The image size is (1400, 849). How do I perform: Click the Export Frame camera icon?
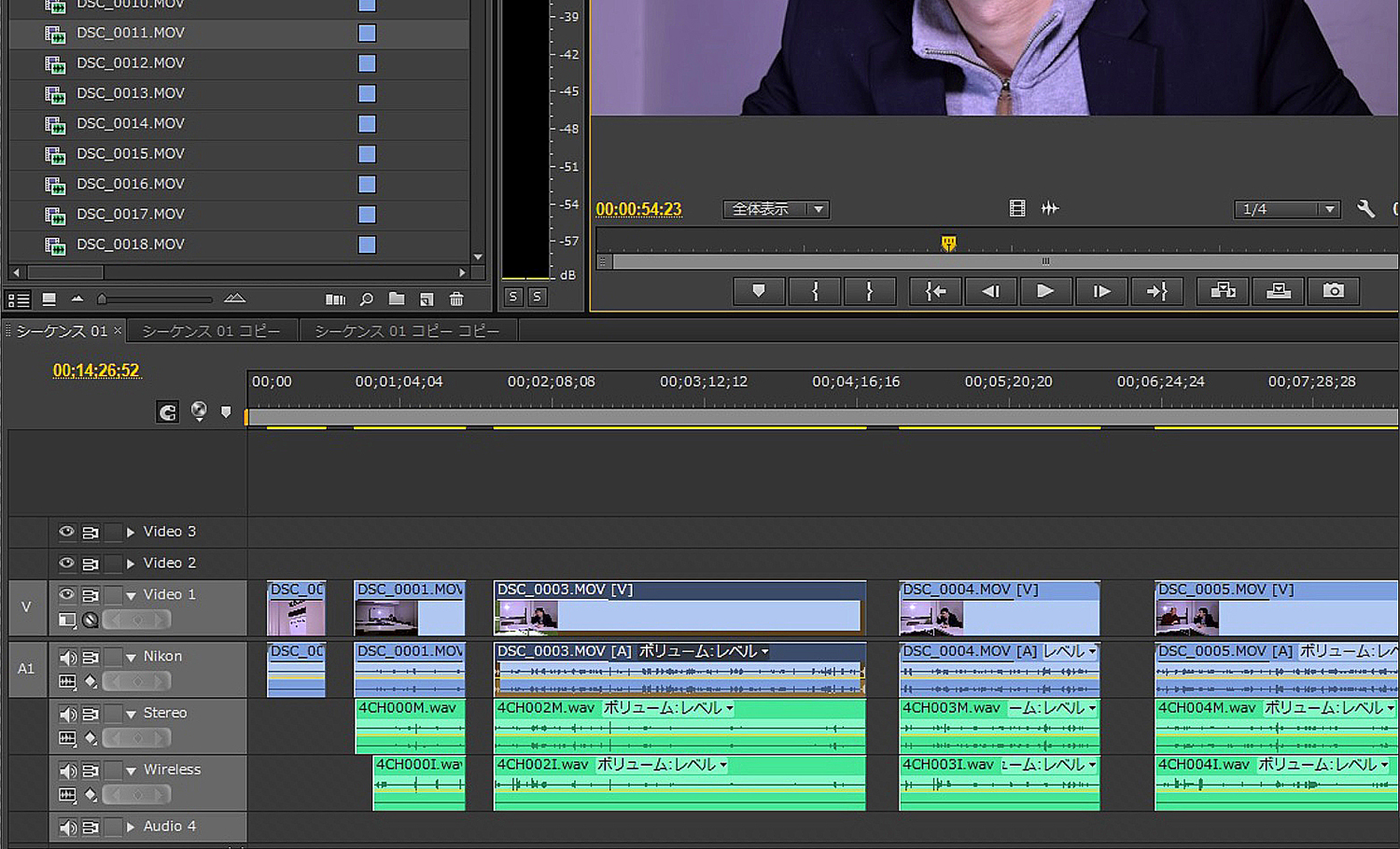[1333, 291]
